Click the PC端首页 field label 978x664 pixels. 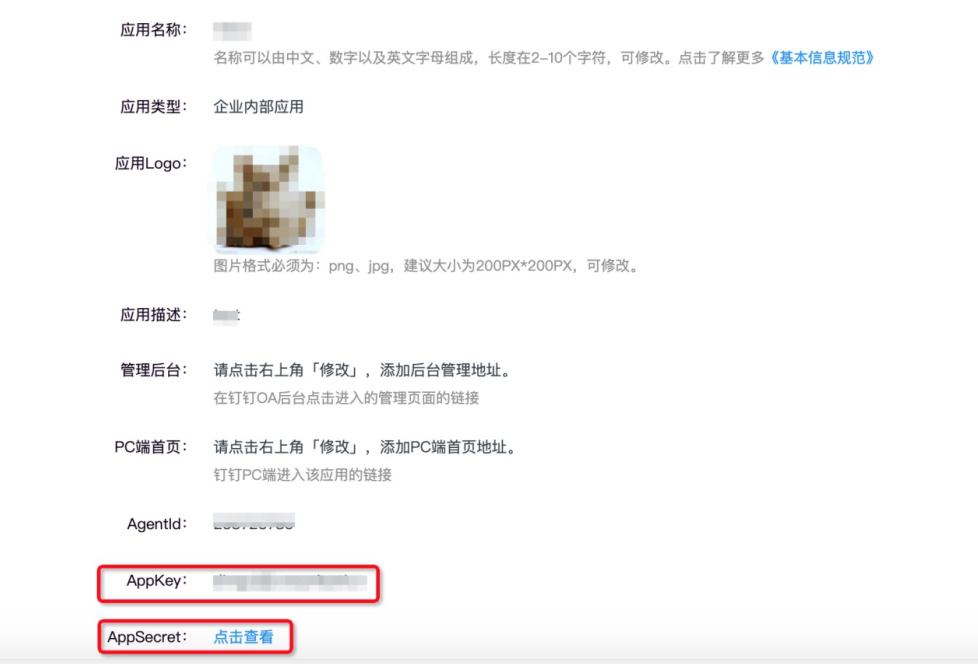[x=150, y=447]
